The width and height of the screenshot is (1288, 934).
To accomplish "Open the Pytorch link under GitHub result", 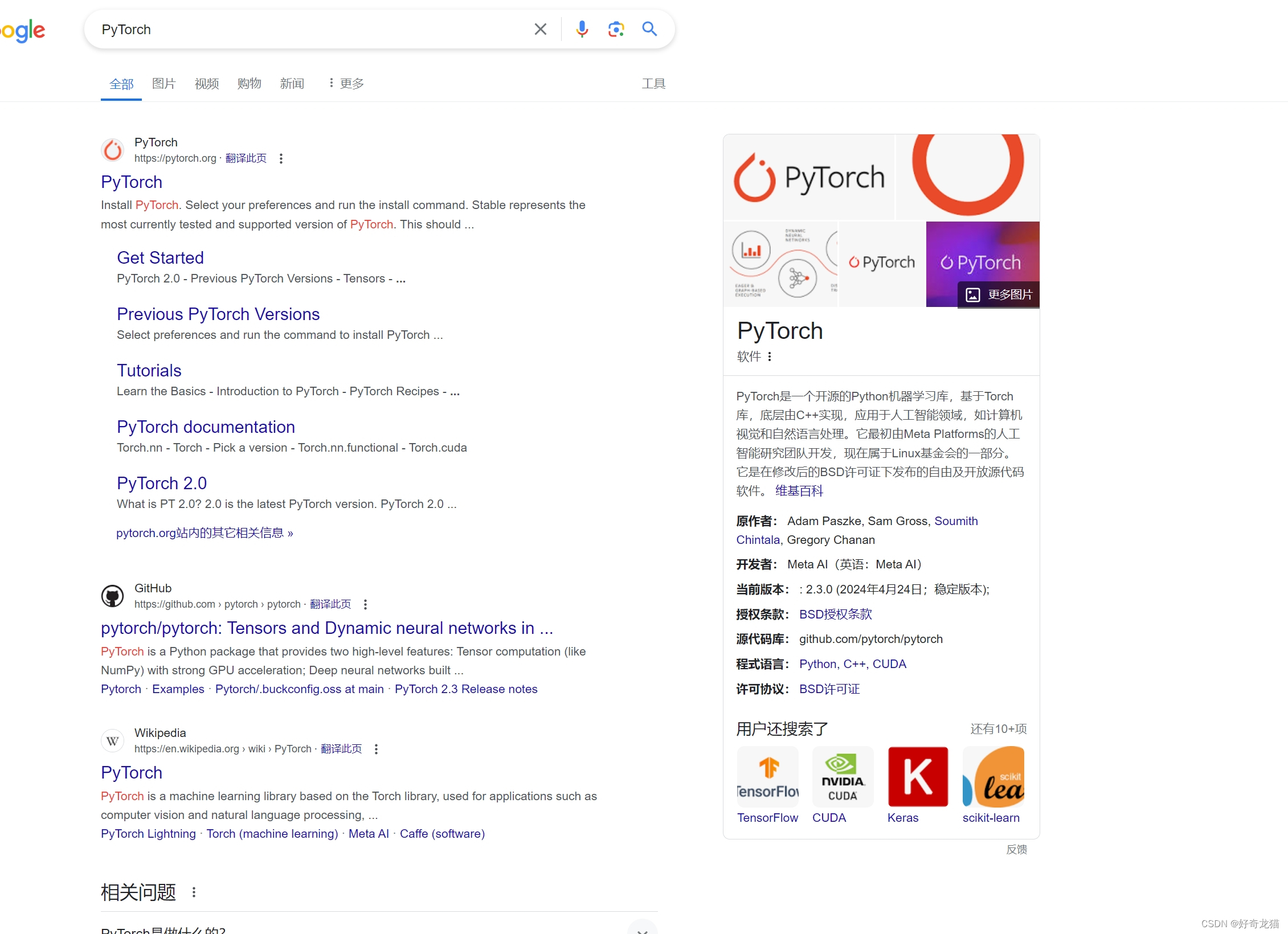I will coord(121,689).
